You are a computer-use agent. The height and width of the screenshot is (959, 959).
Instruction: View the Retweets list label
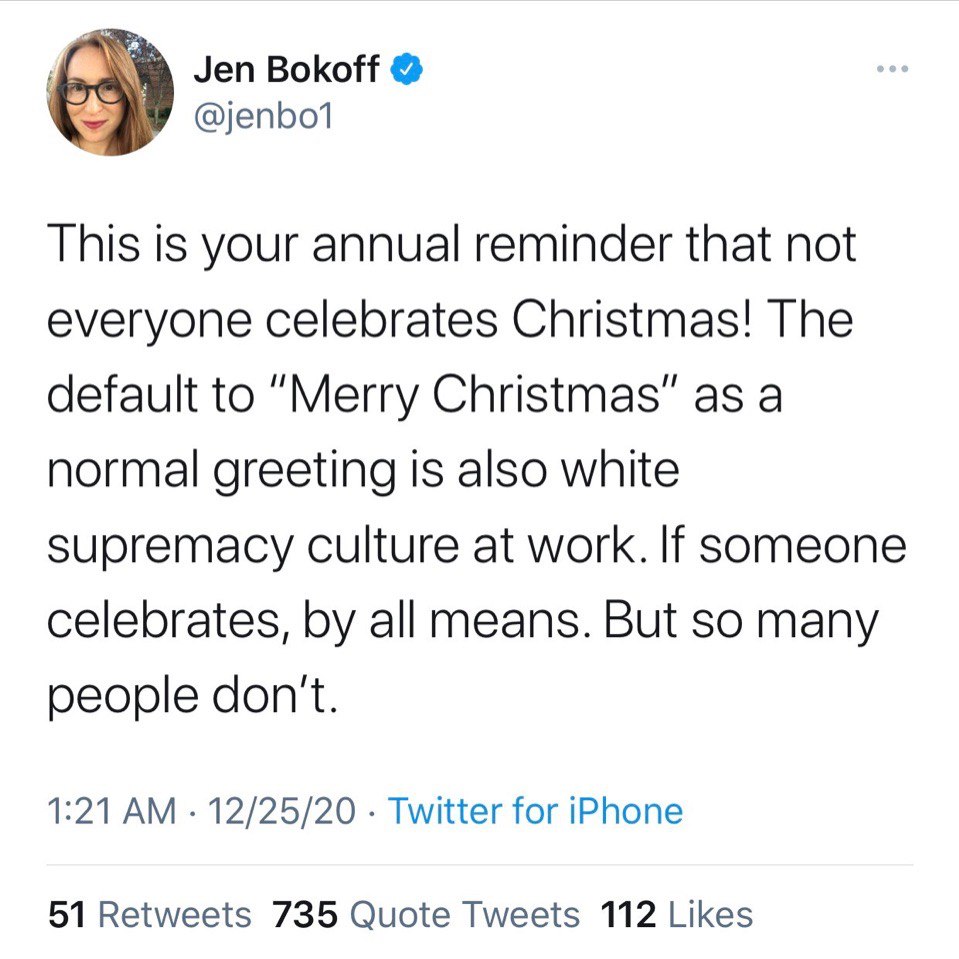point(175,914)
